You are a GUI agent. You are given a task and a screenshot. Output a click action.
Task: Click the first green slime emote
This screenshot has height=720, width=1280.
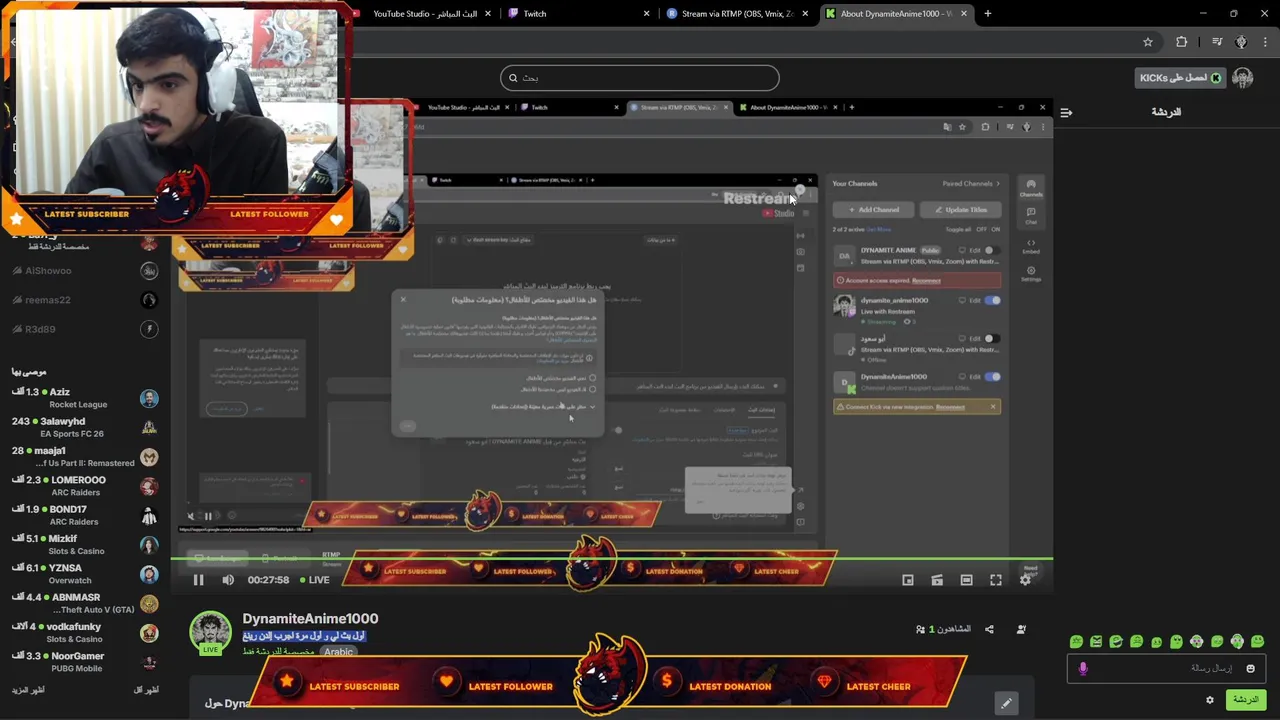tap(1076, 641)
